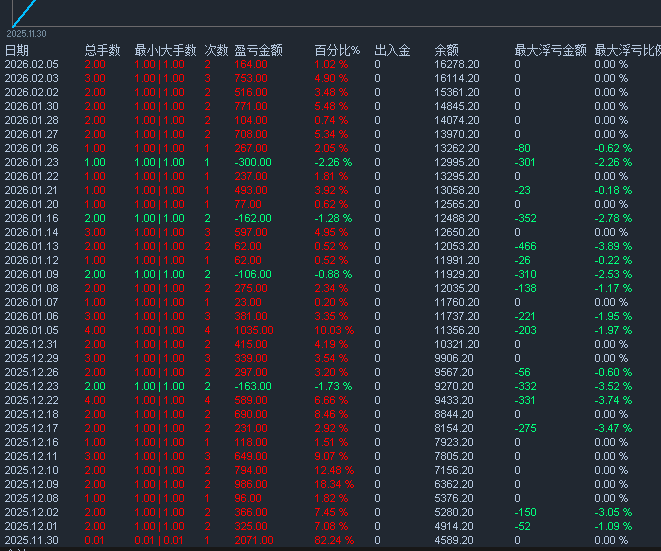Select the 2026.01.23 loss row date
The height and width of the screenshot is (551, 661).
tap(32, 162)
